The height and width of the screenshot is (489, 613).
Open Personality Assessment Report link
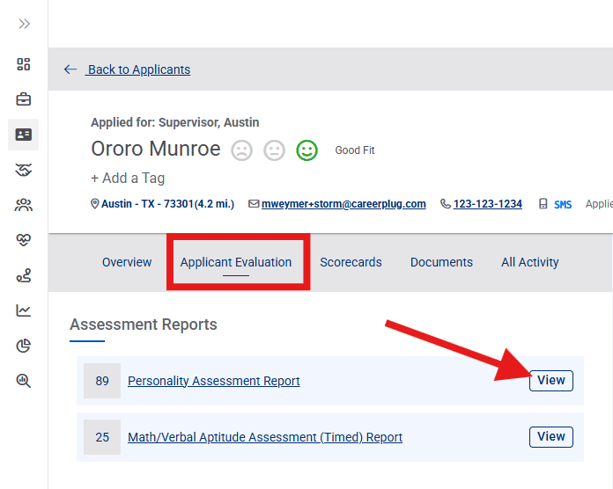click(214, 381)
